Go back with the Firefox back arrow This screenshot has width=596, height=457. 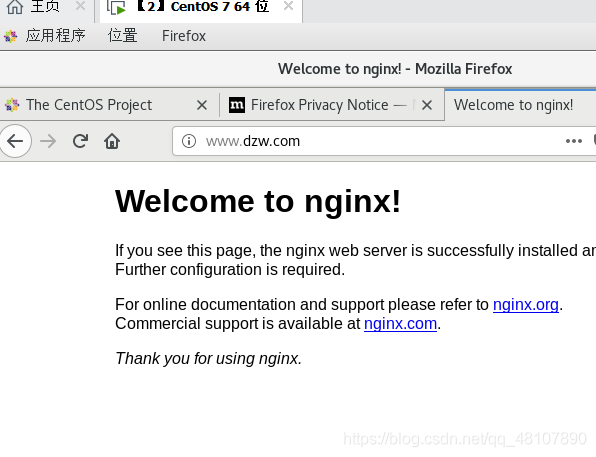[15, 141]
